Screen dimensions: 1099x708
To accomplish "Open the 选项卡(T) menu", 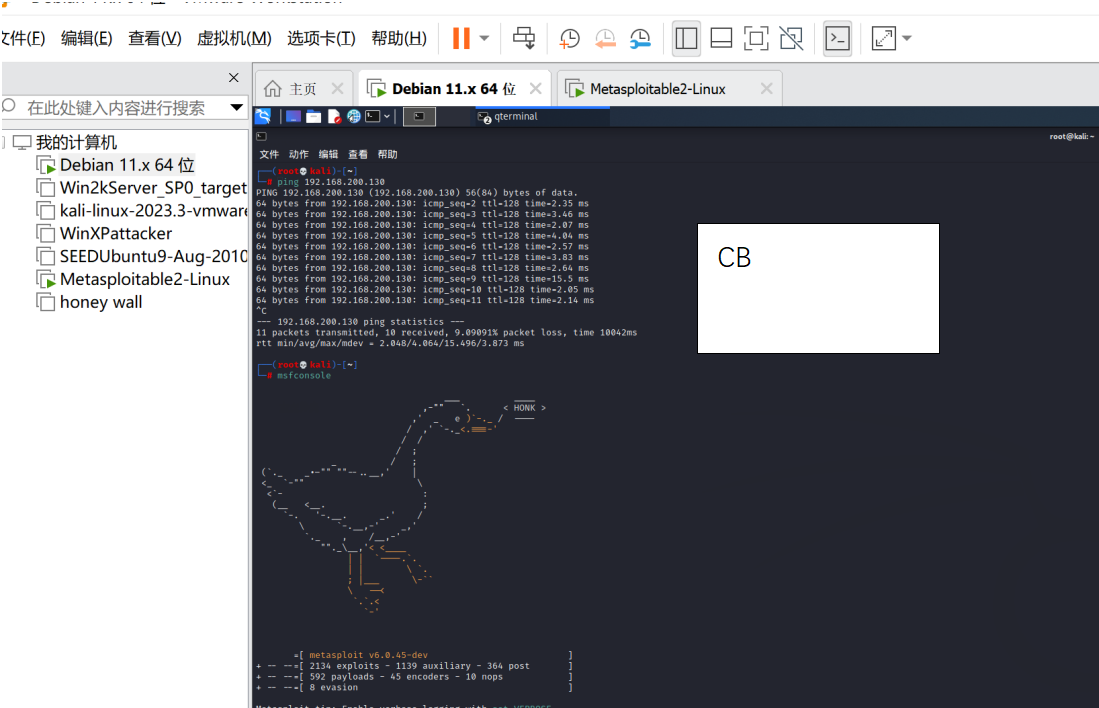I will pyautogui.click(x=321, y=38).
